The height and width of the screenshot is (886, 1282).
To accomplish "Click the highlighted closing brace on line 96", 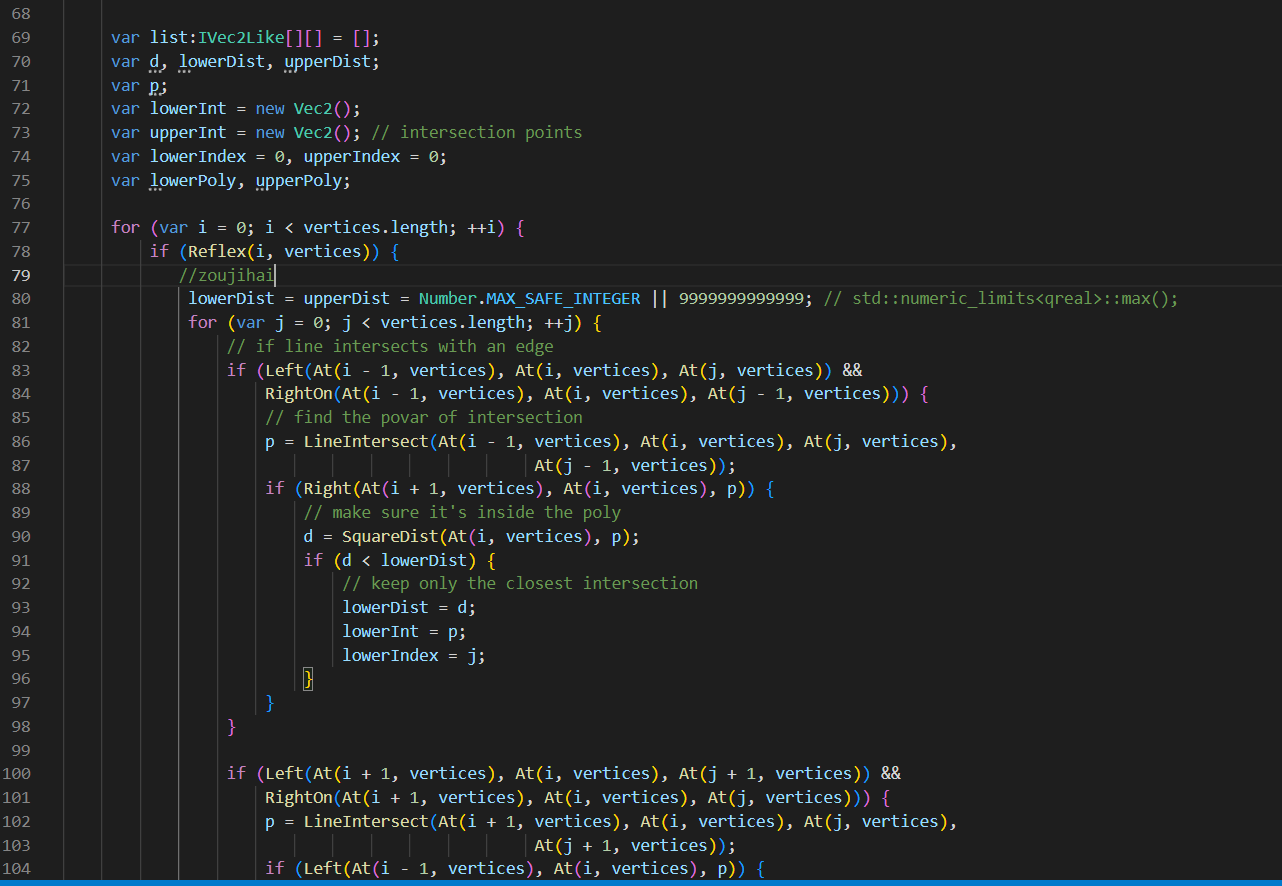I will [309, 679].
